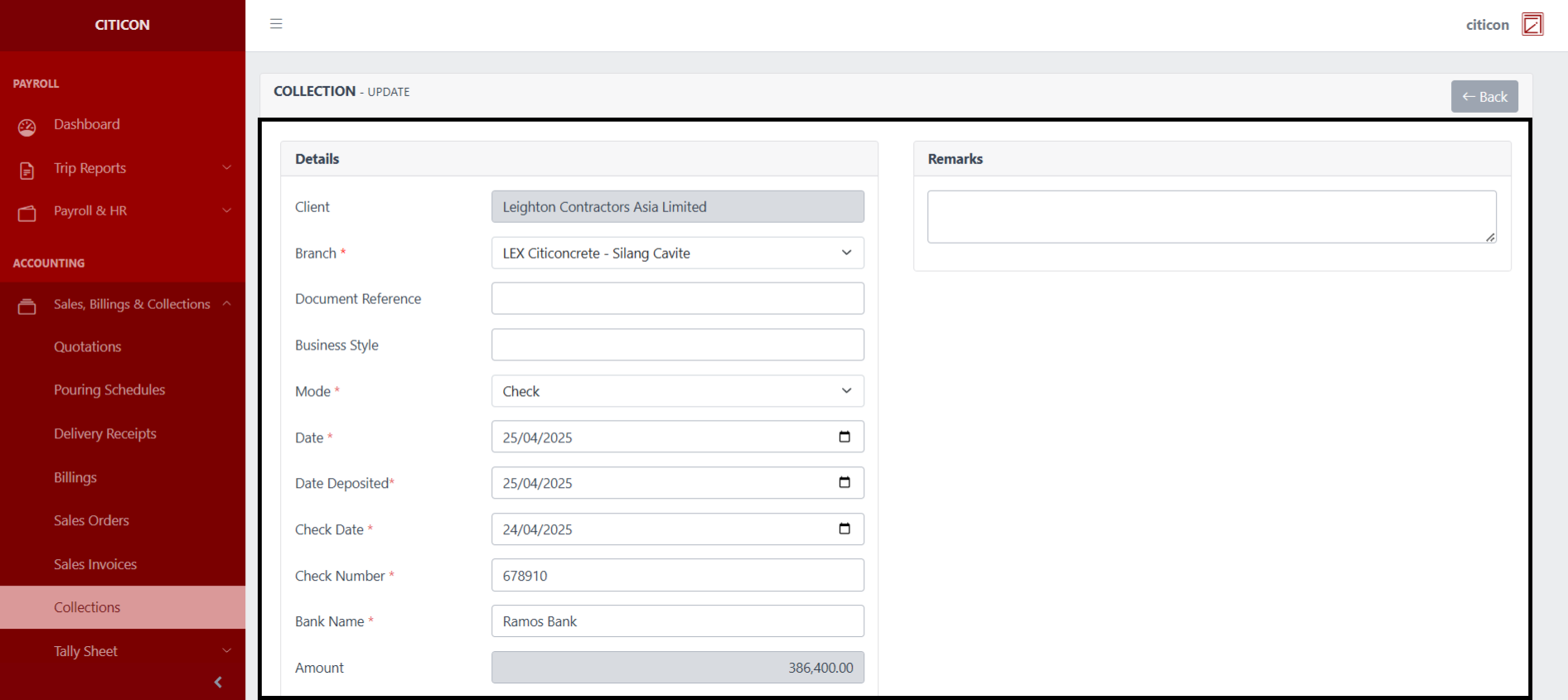Click the CITICON brand link

click(x=123, y=25)
